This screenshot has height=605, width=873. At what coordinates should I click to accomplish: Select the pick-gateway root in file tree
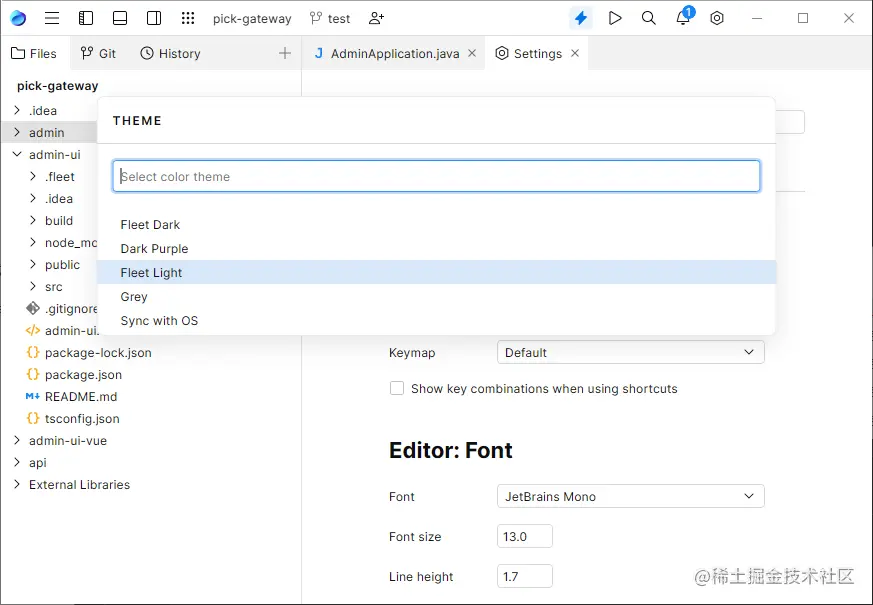click(x=58, y=86)
